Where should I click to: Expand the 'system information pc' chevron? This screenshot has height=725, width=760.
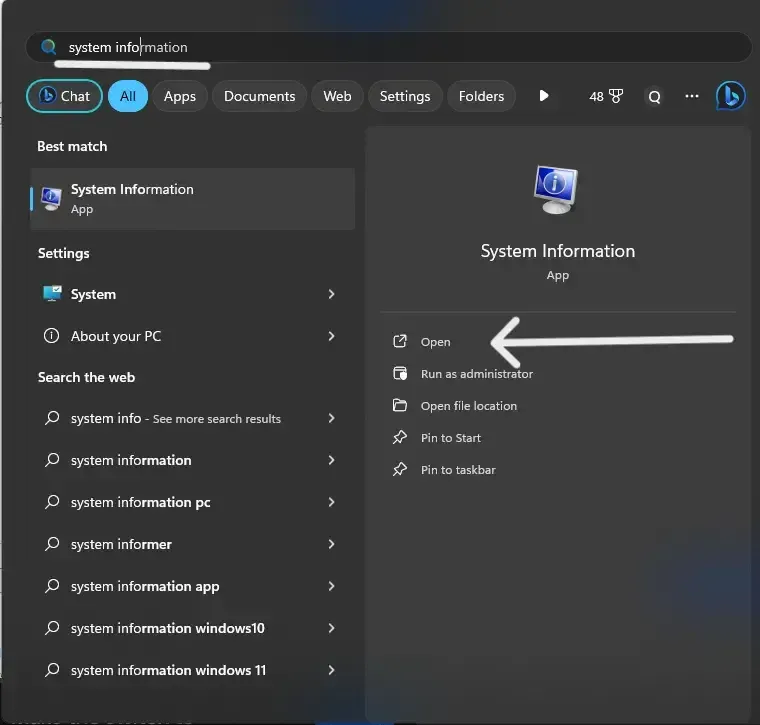pyautogui.click(x=332, y=502)
